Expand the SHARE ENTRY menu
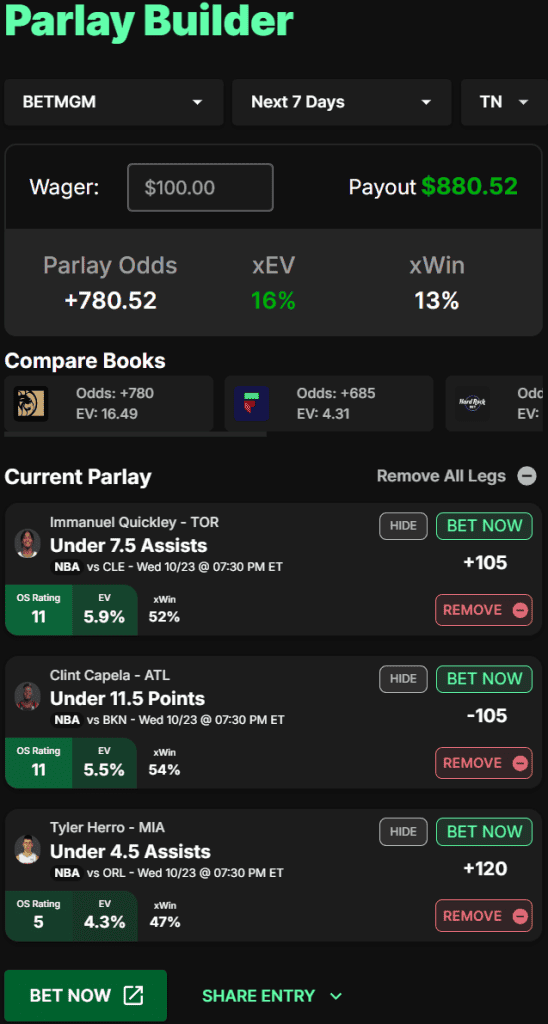Screen dimensions: 548x1024 [x=272, y=996]
